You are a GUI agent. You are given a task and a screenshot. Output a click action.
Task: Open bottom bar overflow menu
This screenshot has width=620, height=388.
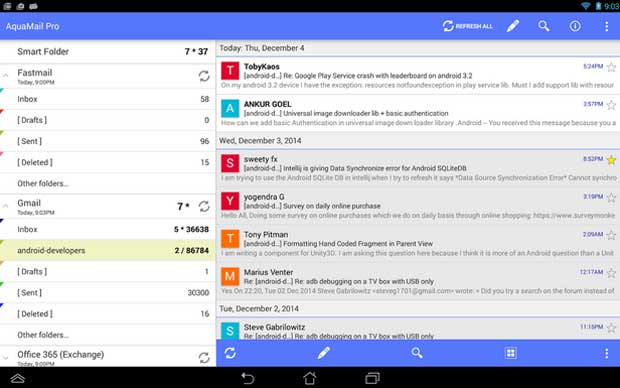click(607, 353)
